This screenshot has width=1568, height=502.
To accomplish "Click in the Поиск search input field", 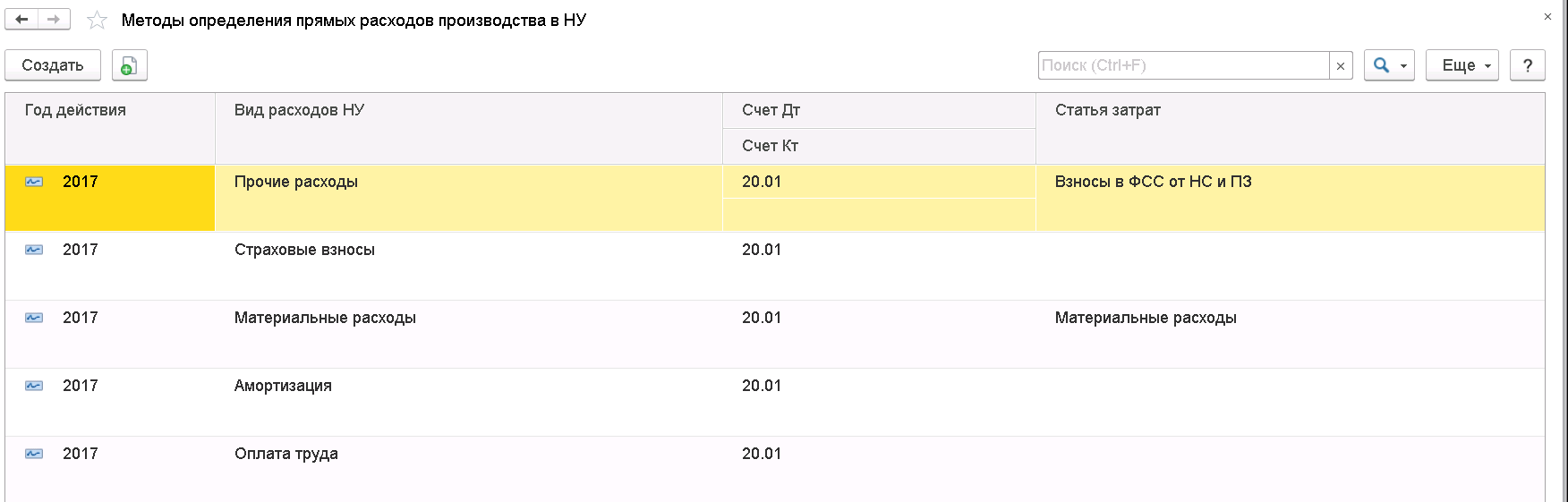I will 1183,65.
